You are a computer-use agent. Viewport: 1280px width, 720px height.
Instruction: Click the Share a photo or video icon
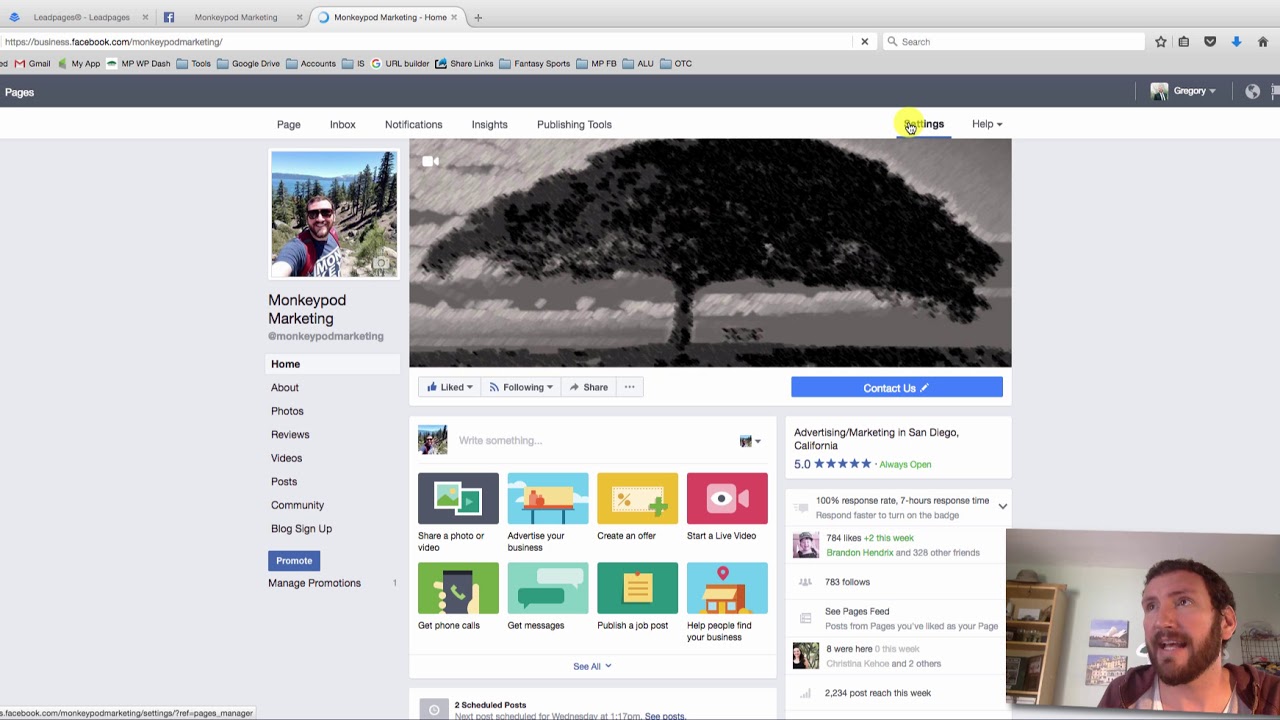(x=458, y=498)
